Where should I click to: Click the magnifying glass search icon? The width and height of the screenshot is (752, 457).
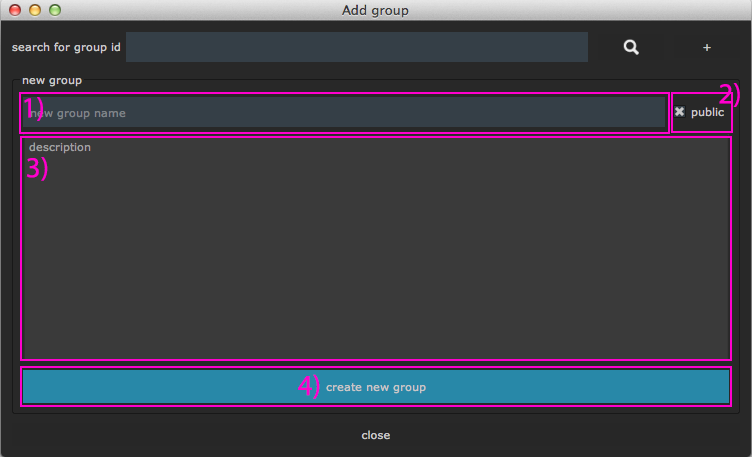[630, 47]
